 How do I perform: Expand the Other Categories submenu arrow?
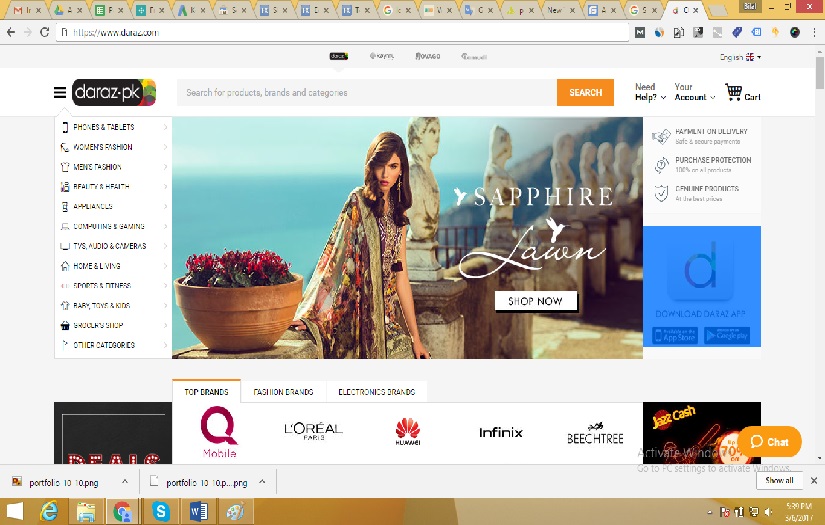click(x=165, y=345)
